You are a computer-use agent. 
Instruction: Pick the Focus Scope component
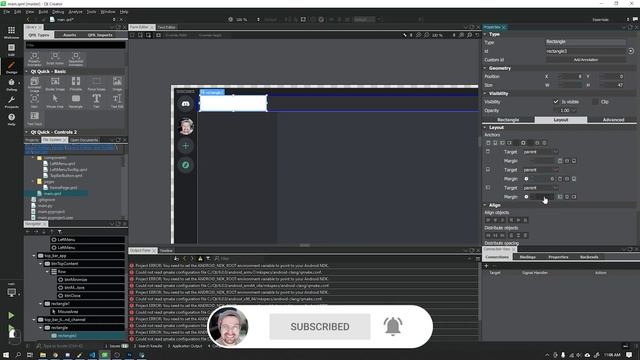point(97,84)
